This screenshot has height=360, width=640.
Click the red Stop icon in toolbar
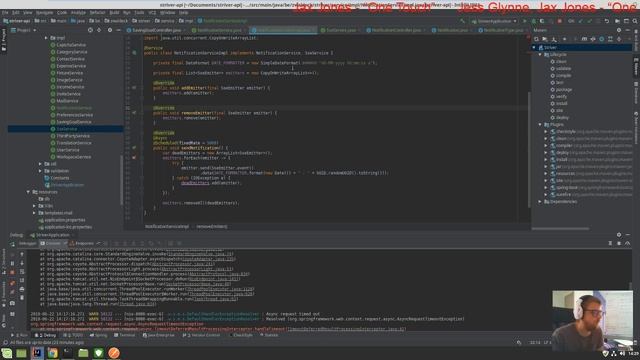(560, 21)
